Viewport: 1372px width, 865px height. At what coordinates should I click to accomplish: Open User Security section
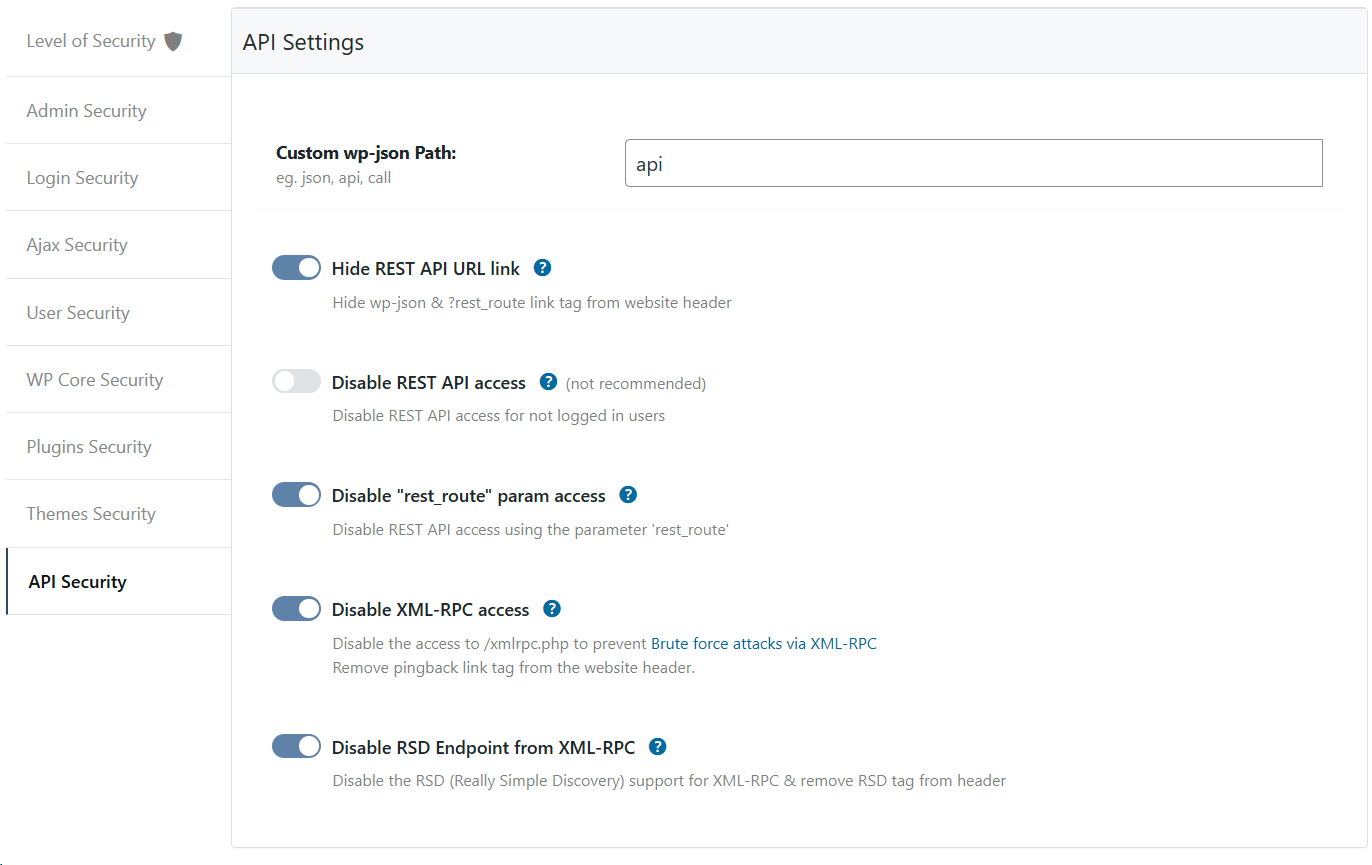click(118, 313)
